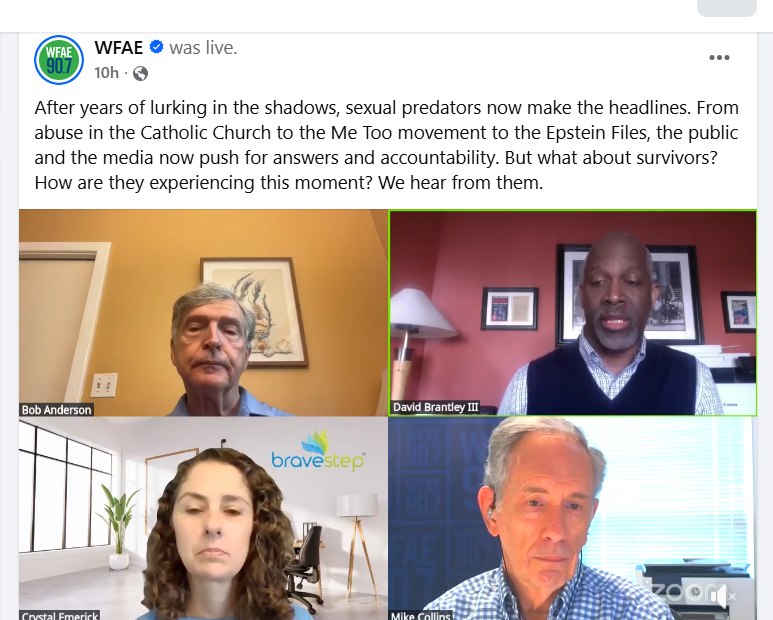Click the WFAE 90.7 profile picture

(59, 60)
